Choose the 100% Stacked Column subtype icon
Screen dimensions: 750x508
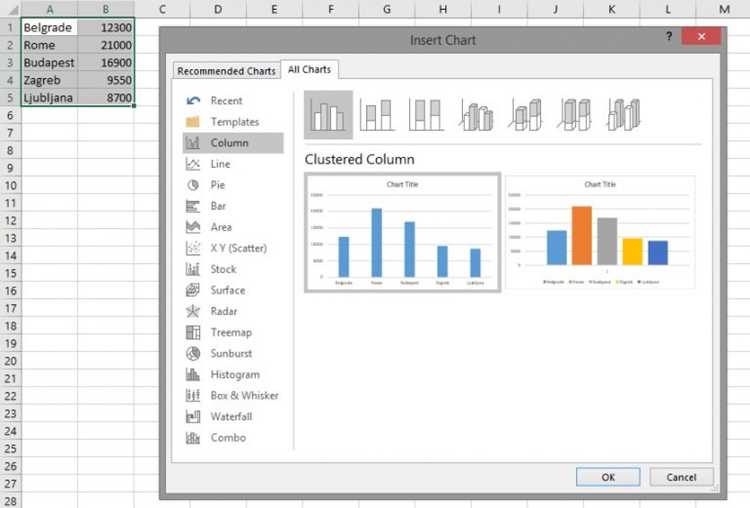[427, 115]
